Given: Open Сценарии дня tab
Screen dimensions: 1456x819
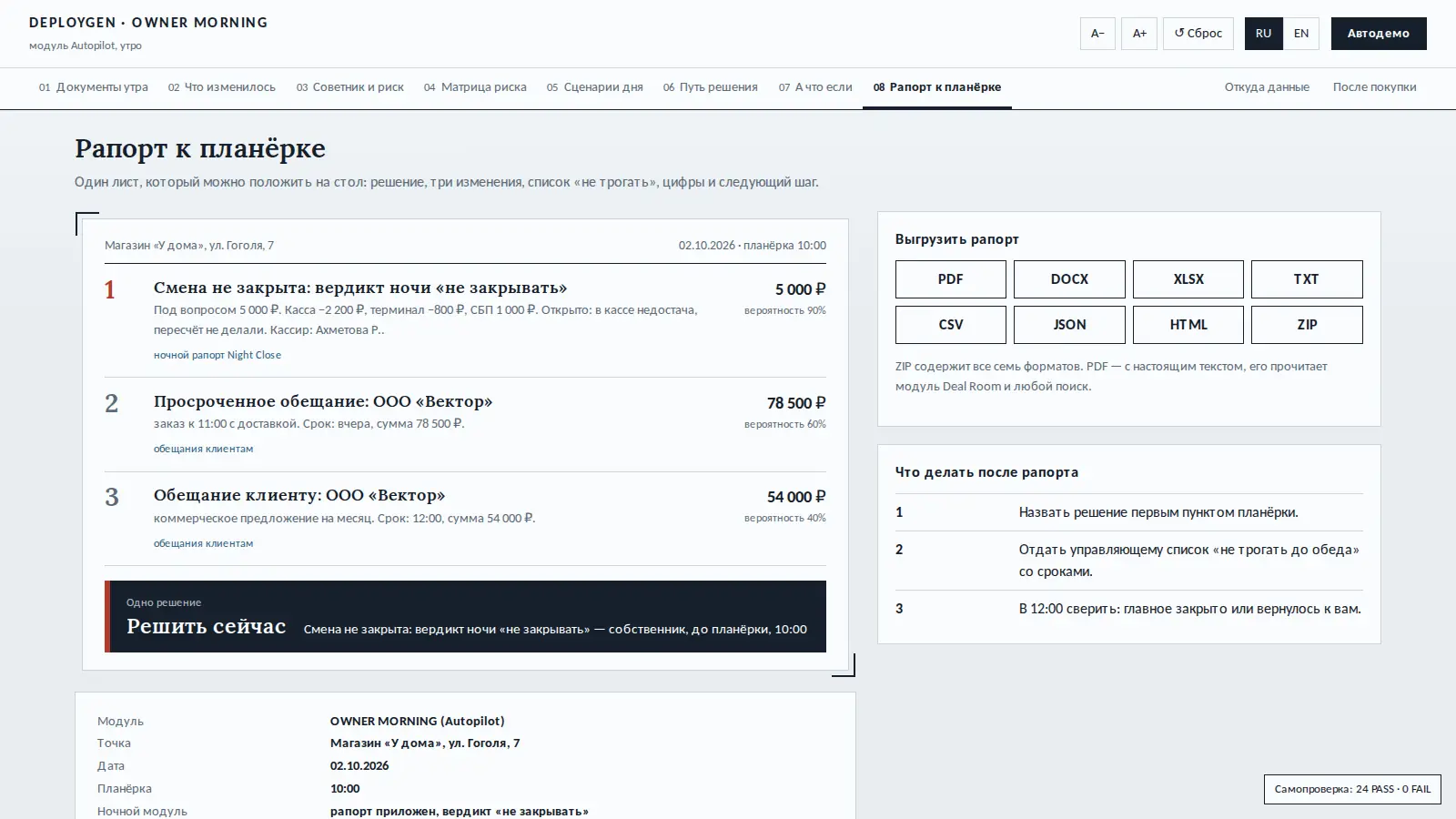Looking at the screenshot, I should coord(595,87).
